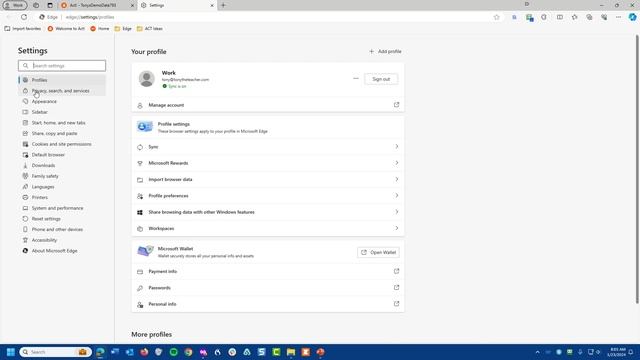This screenshot has height=360, width=640.
Task: Expand Share browsing data with Windows features chevron
Action: pyautogui.click(x=396, y=212)
